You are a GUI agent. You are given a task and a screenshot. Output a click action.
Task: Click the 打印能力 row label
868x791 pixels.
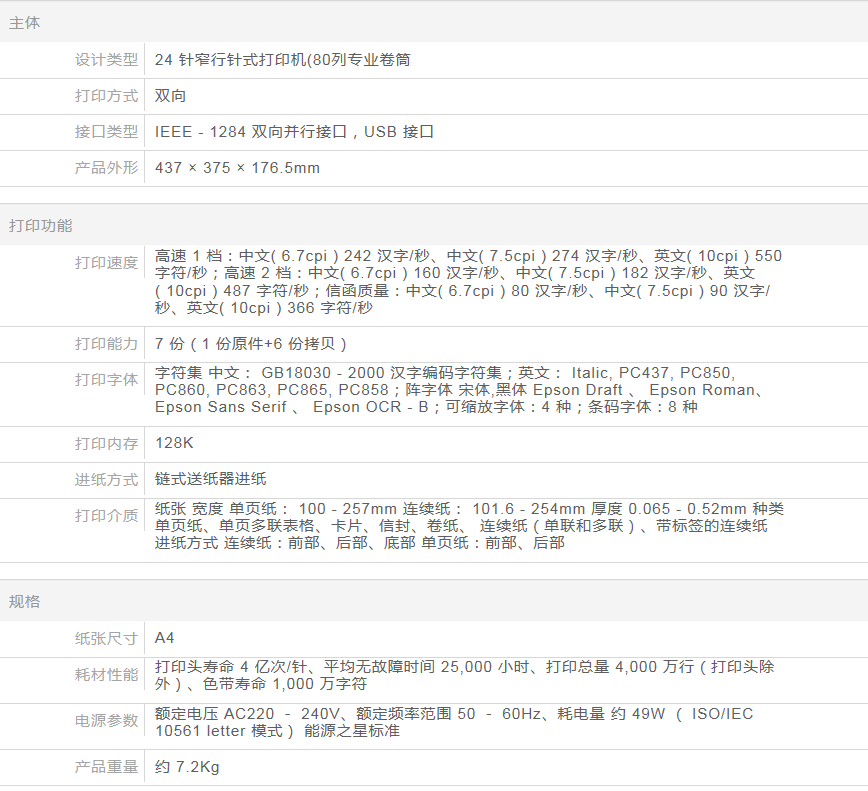(106, 344)
